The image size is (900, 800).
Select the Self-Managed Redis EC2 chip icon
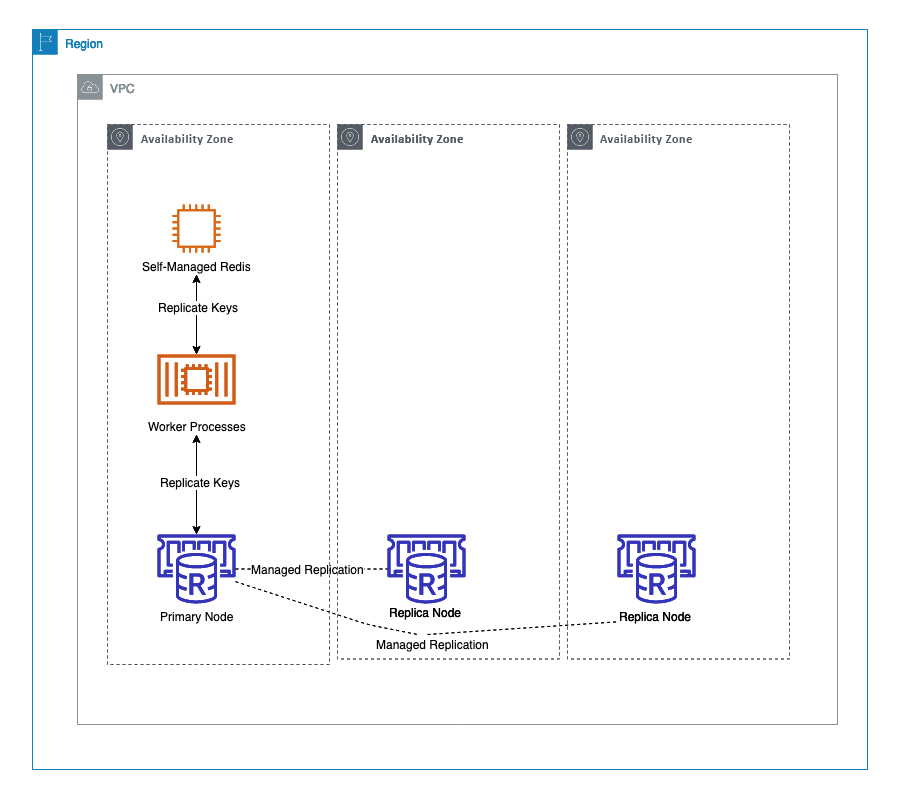coord(196,228)
